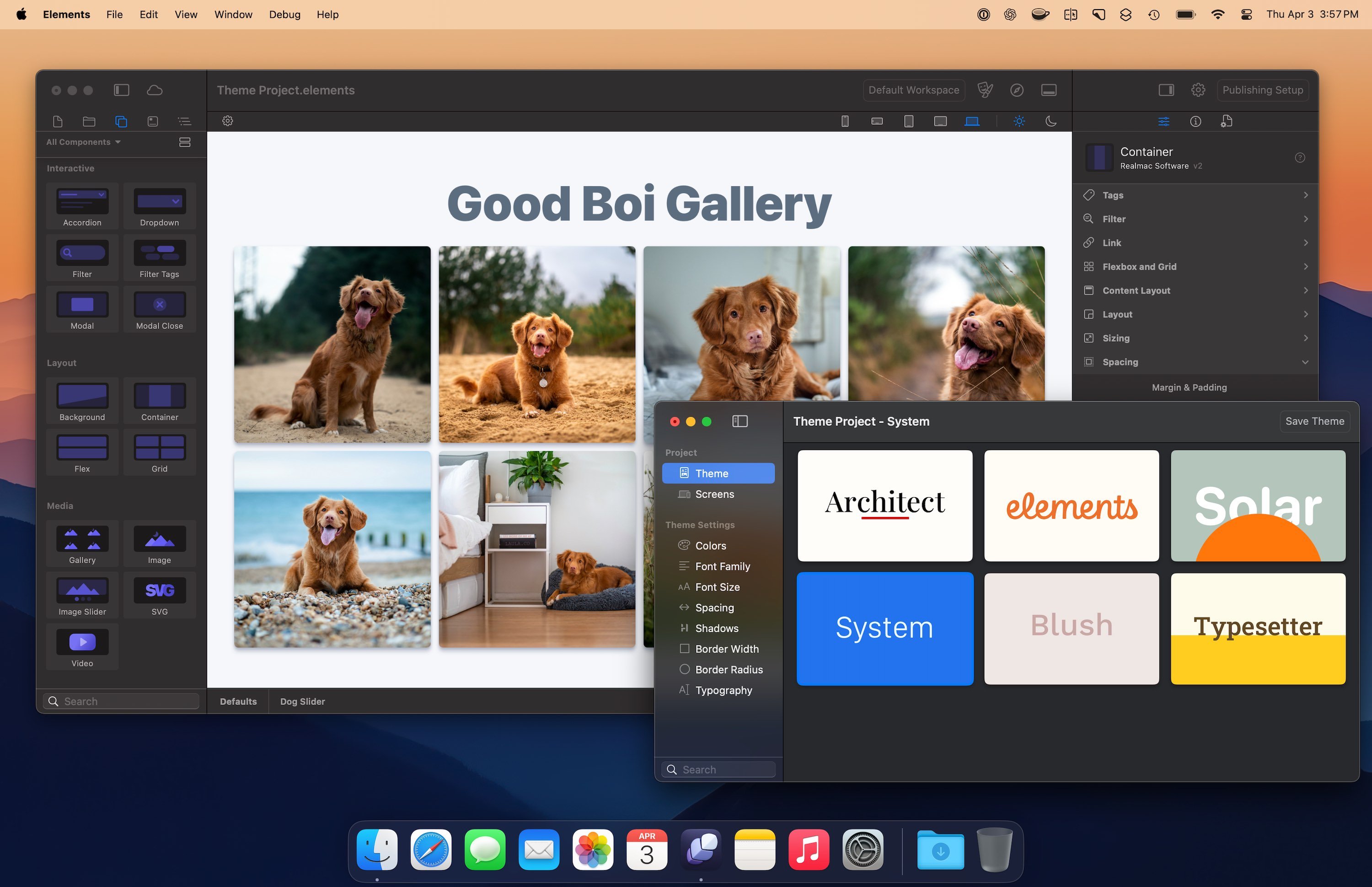Click the Save Theme button
Viewport: 1372px width, 887px height.
(1314, 422)
